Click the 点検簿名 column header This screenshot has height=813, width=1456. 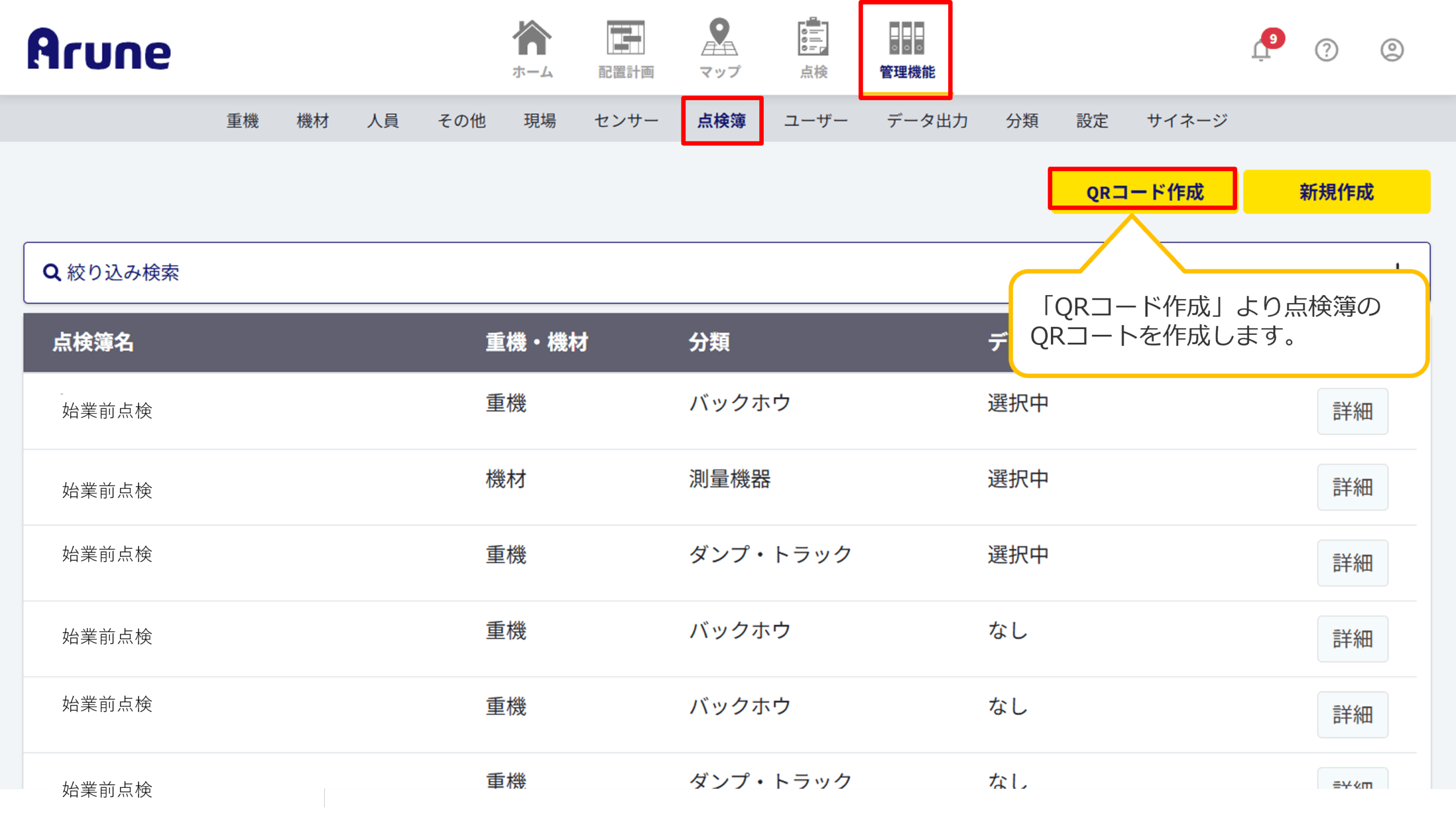point(93,342)
